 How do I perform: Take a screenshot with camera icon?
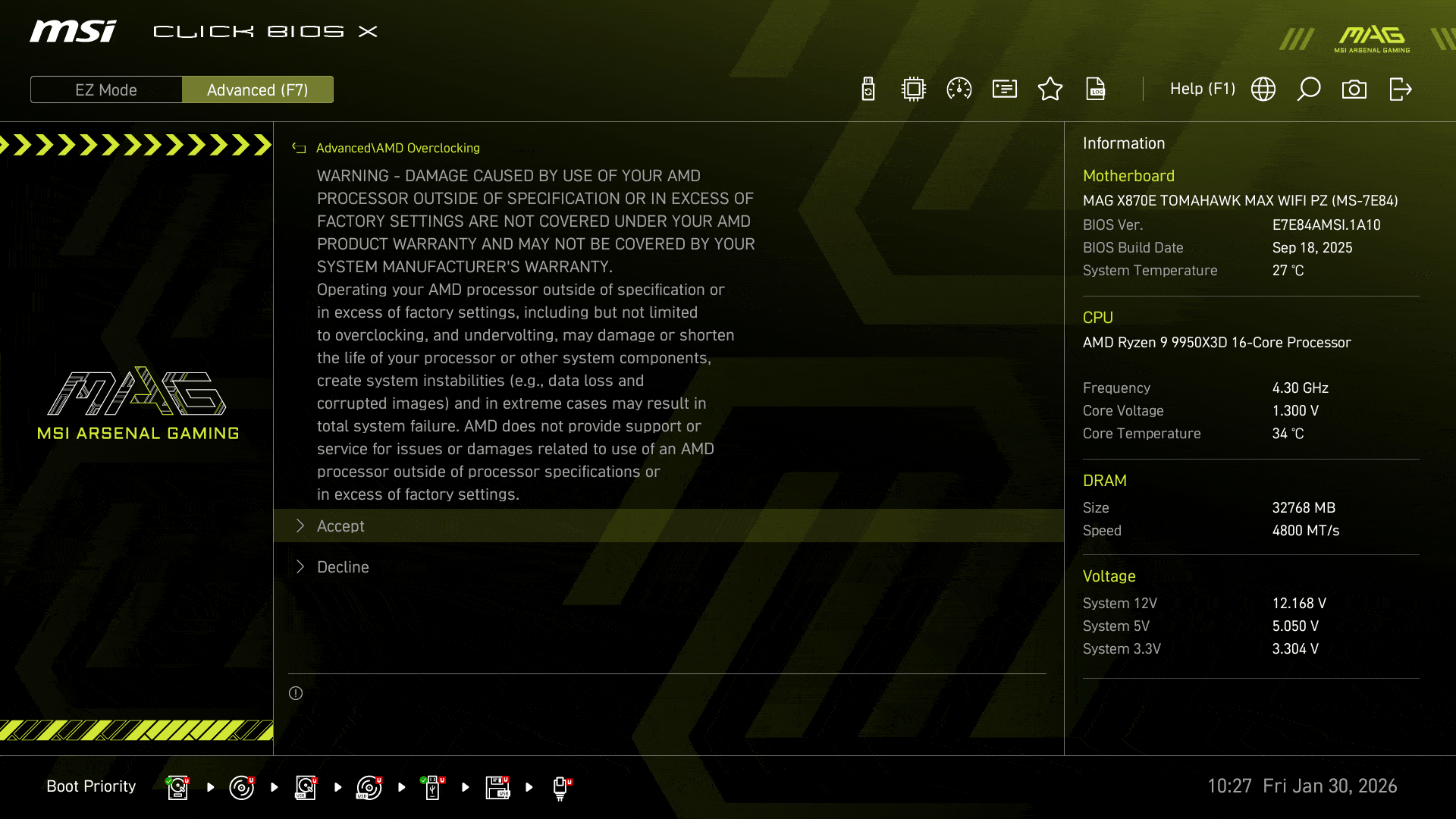[x=1354, y=89]
